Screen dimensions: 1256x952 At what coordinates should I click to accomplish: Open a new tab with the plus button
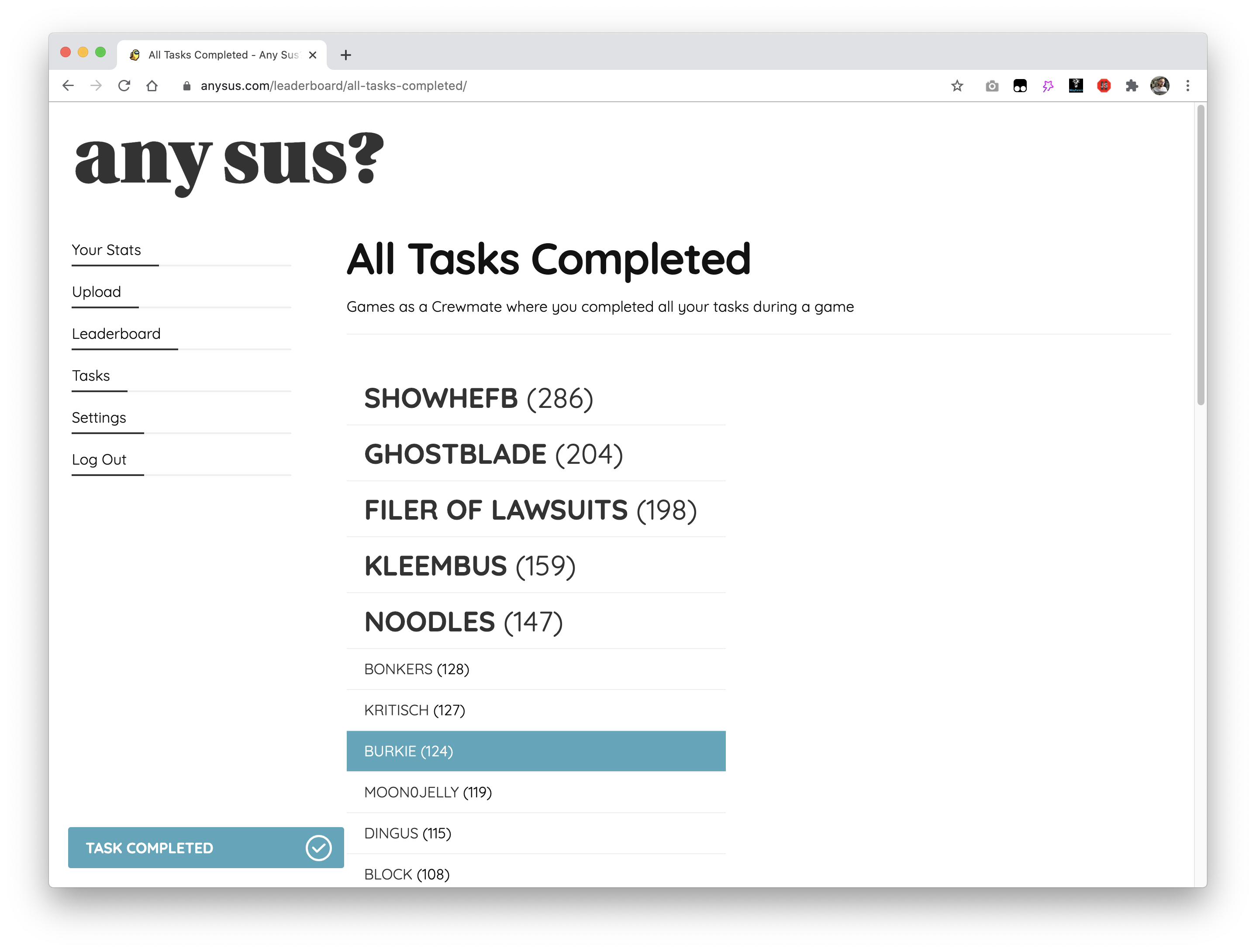click(346, 55)
